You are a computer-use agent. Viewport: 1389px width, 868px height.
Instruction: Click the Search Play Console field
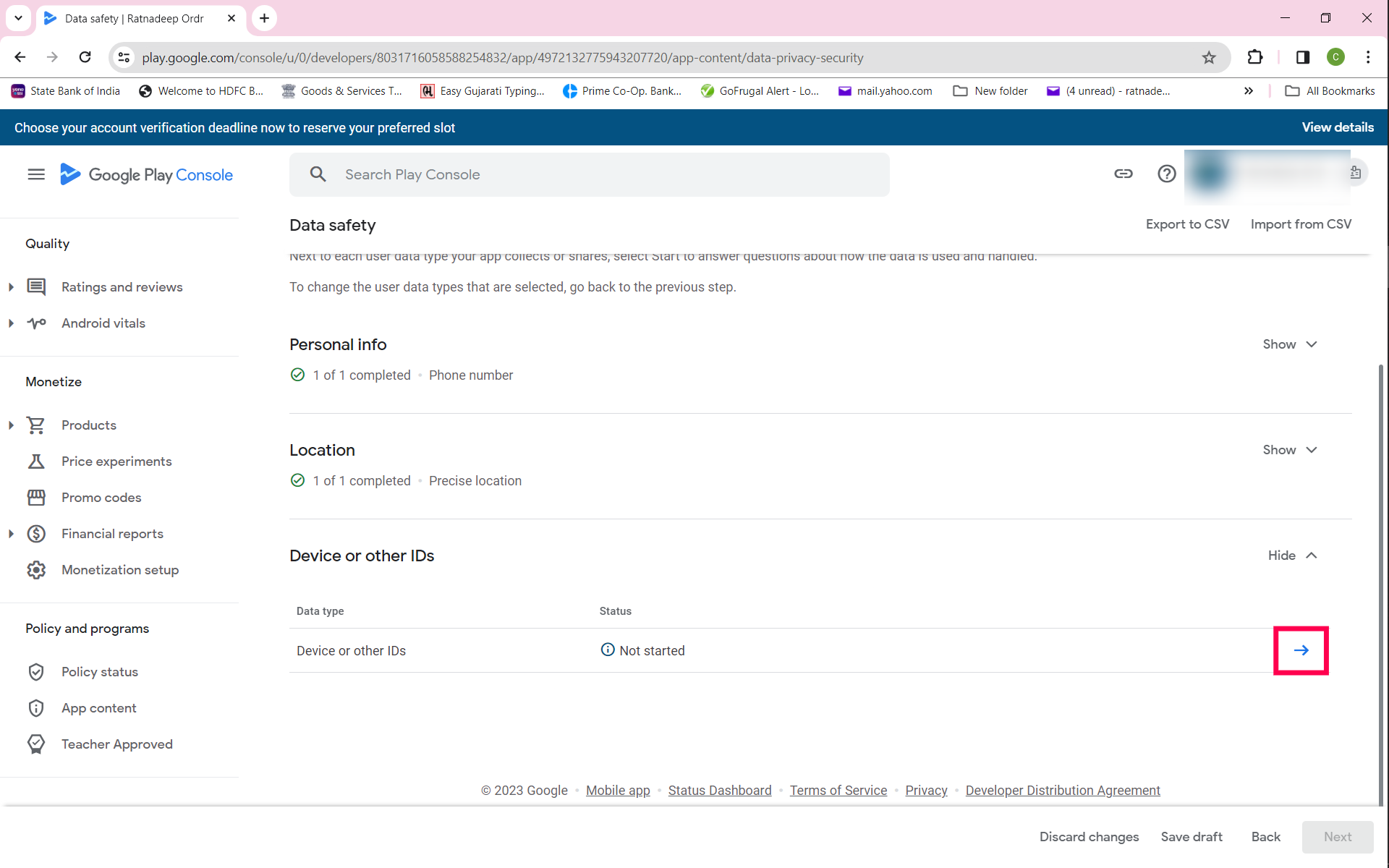click(590, 174)
